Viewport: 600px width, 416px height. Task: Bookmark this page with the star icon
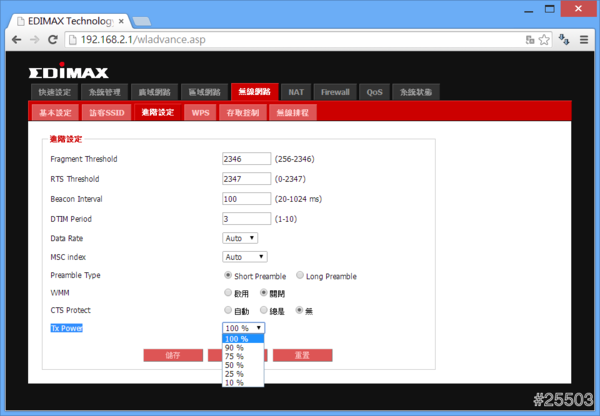(x=543, y=39)
